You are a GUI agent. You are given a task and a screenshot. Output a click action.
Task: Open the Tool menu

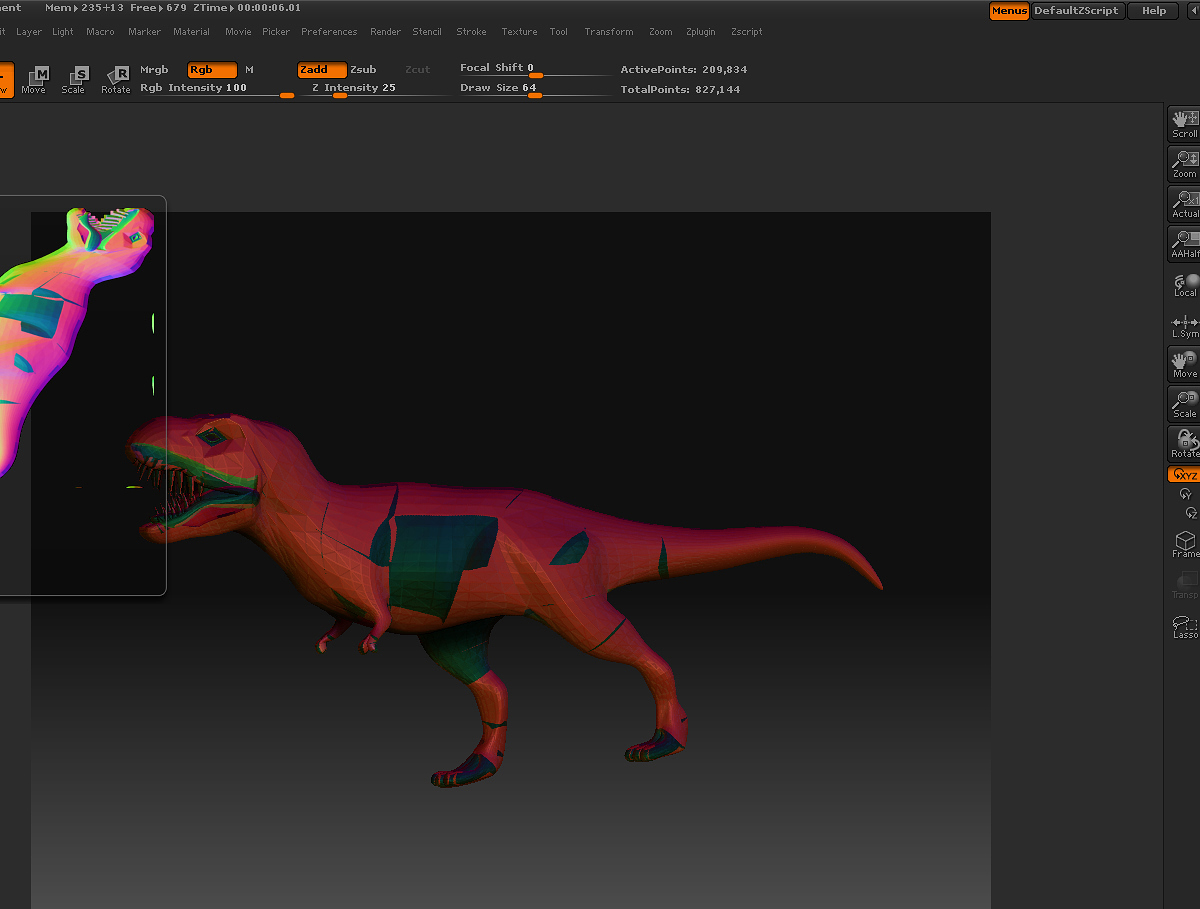558,32
